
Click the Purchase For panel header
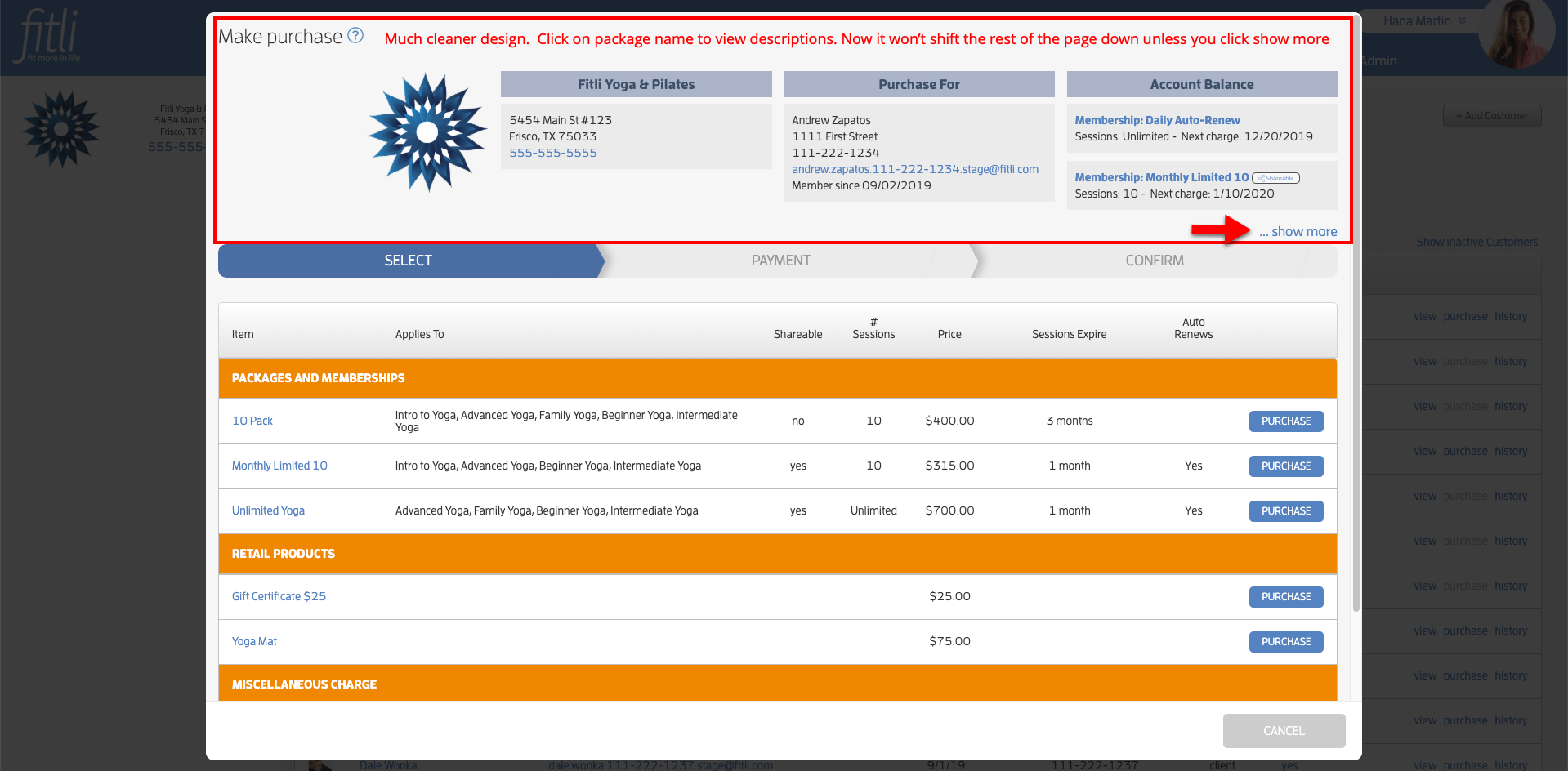coord(919,84)
